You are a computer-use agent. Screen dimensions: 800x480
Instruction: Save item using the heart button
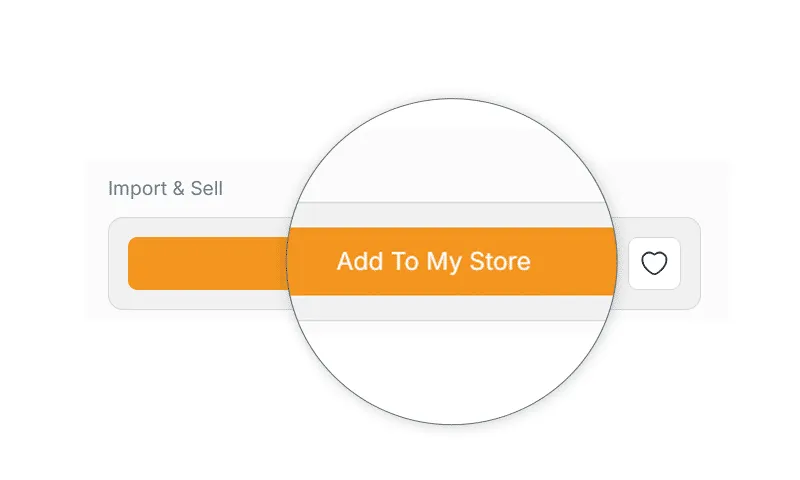tap(654, 263)
